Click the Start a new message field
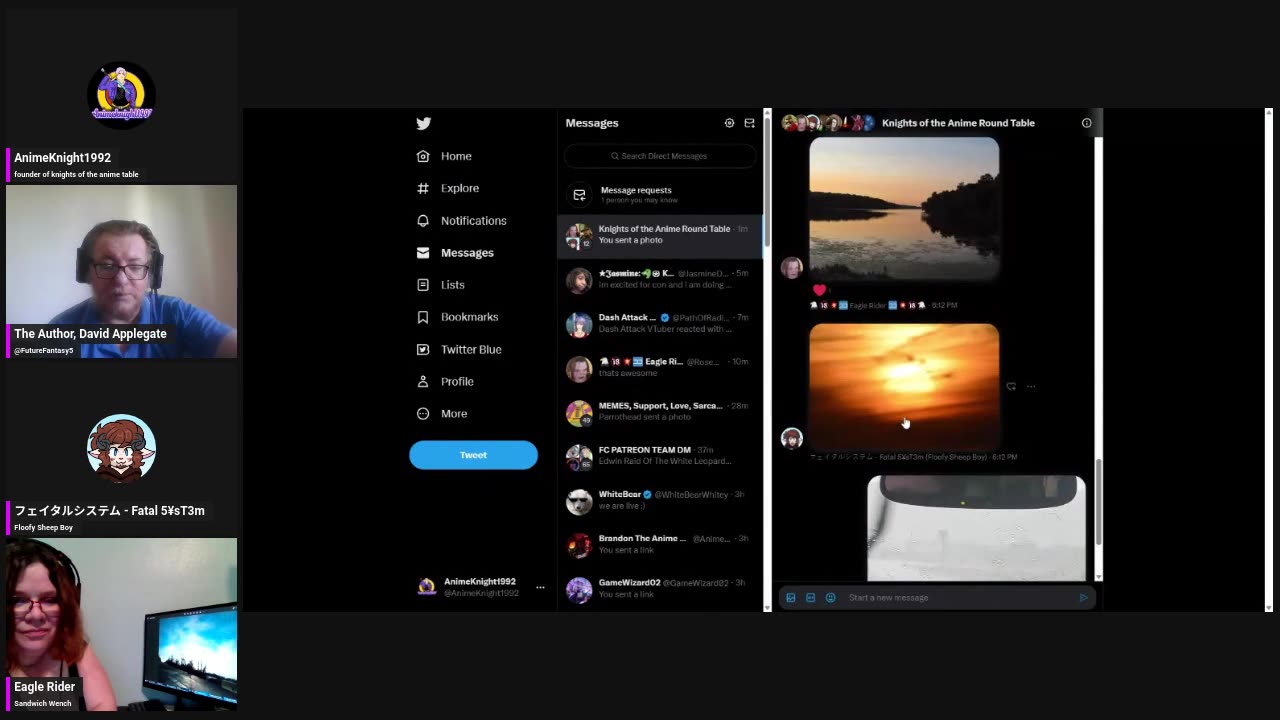Screen dimensions: 1280x720 click(x=960, y=597)
